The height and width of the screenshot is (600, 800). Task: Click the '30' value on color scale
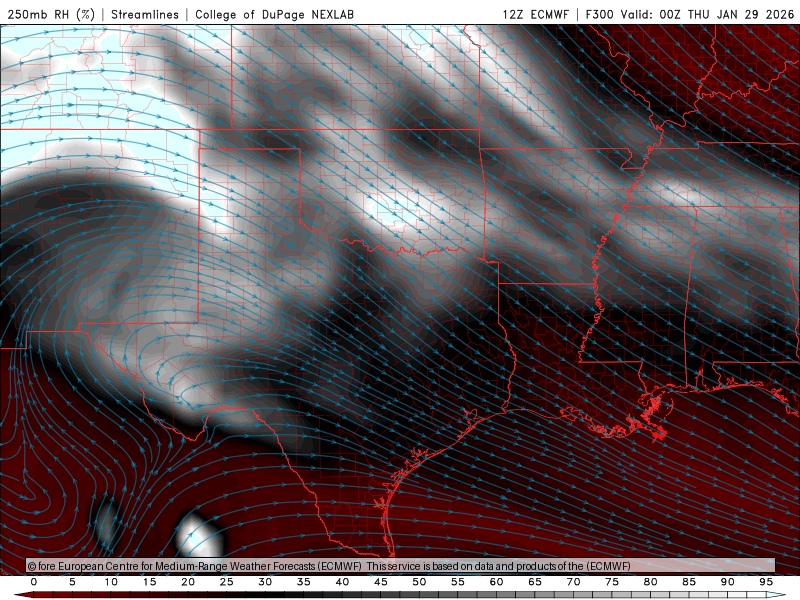[x=265, y=582]
